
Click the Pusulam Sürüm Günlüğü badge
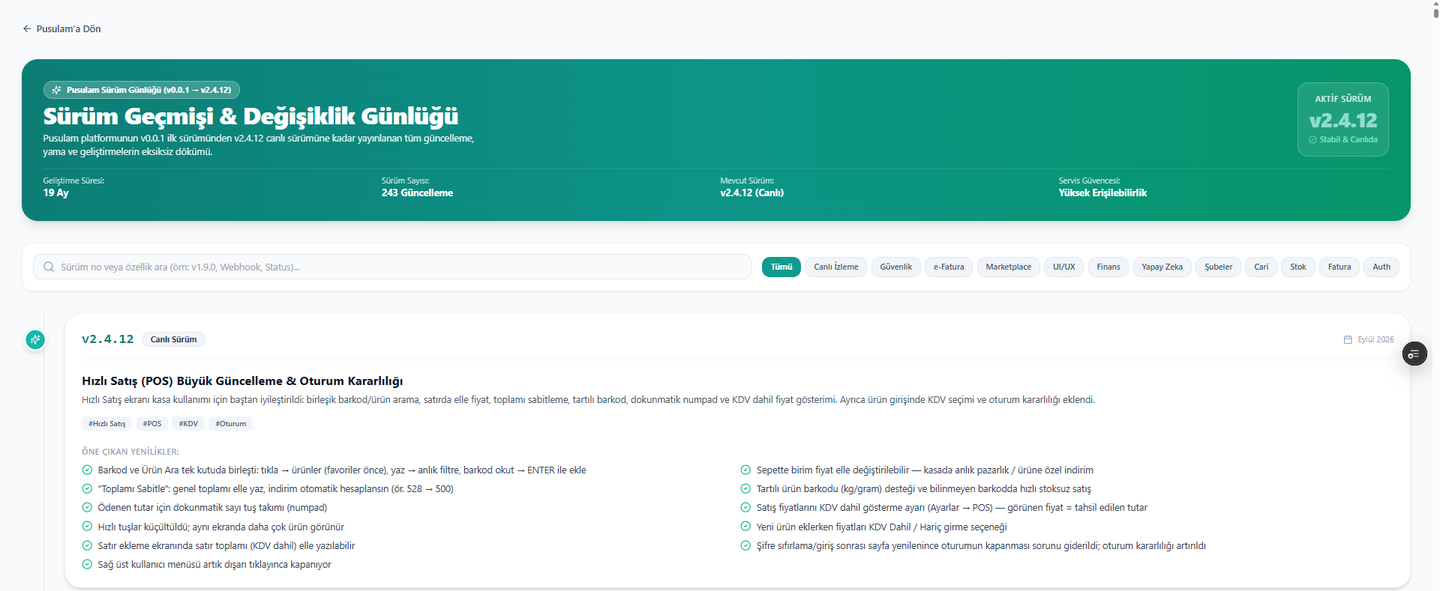point(141,90)
